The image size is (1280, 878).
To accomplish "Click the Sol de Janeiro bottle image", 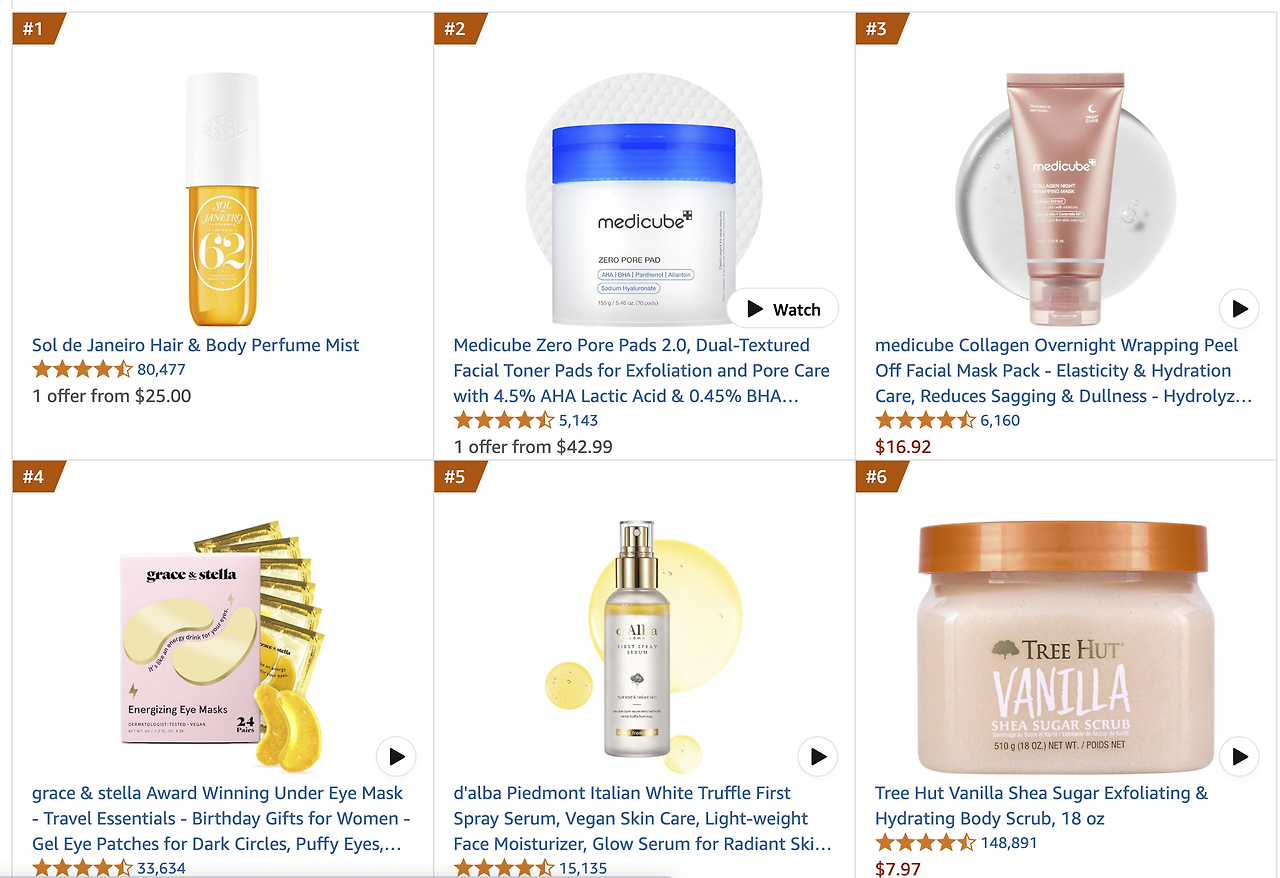I will pos(221,200).
